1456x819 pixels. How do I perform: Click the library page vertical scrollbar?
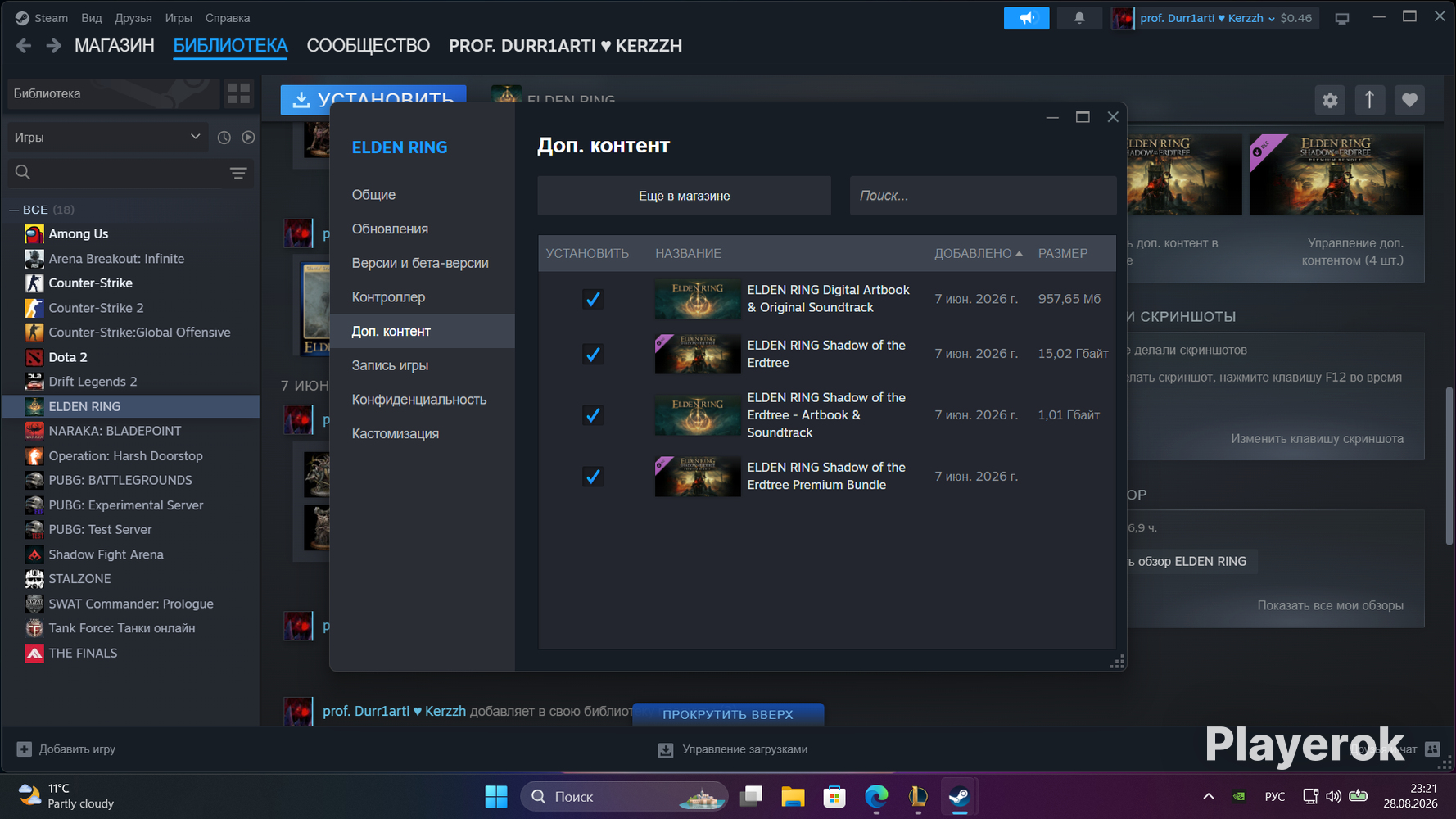tap(1449, 464)
